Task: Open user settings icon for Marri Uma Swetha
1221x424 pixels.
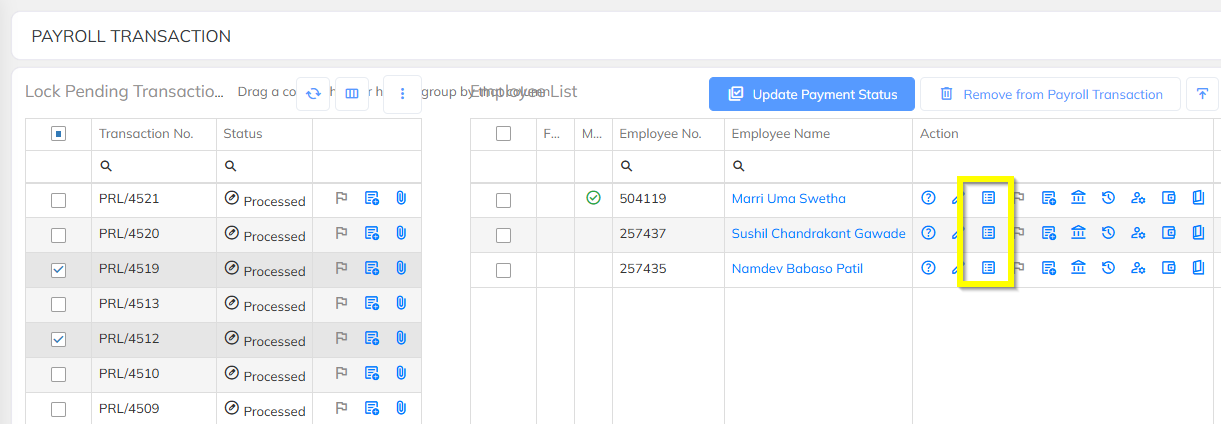Action: 1138,198
